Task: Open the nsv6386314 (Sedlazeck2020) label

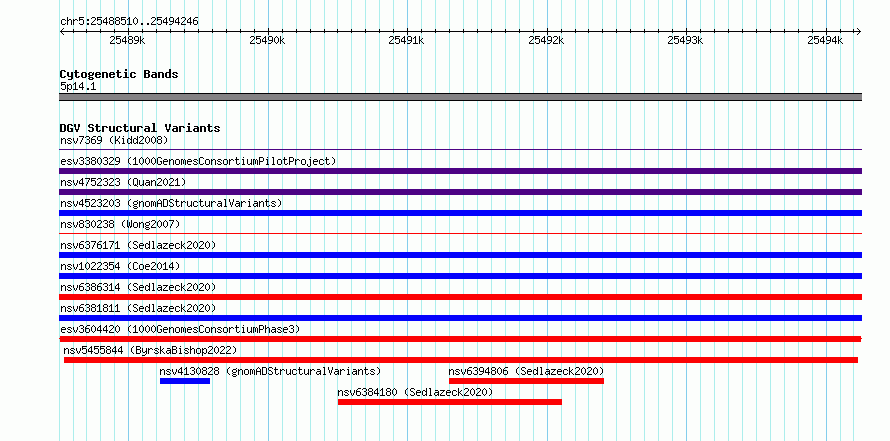Action: (138, 287)
